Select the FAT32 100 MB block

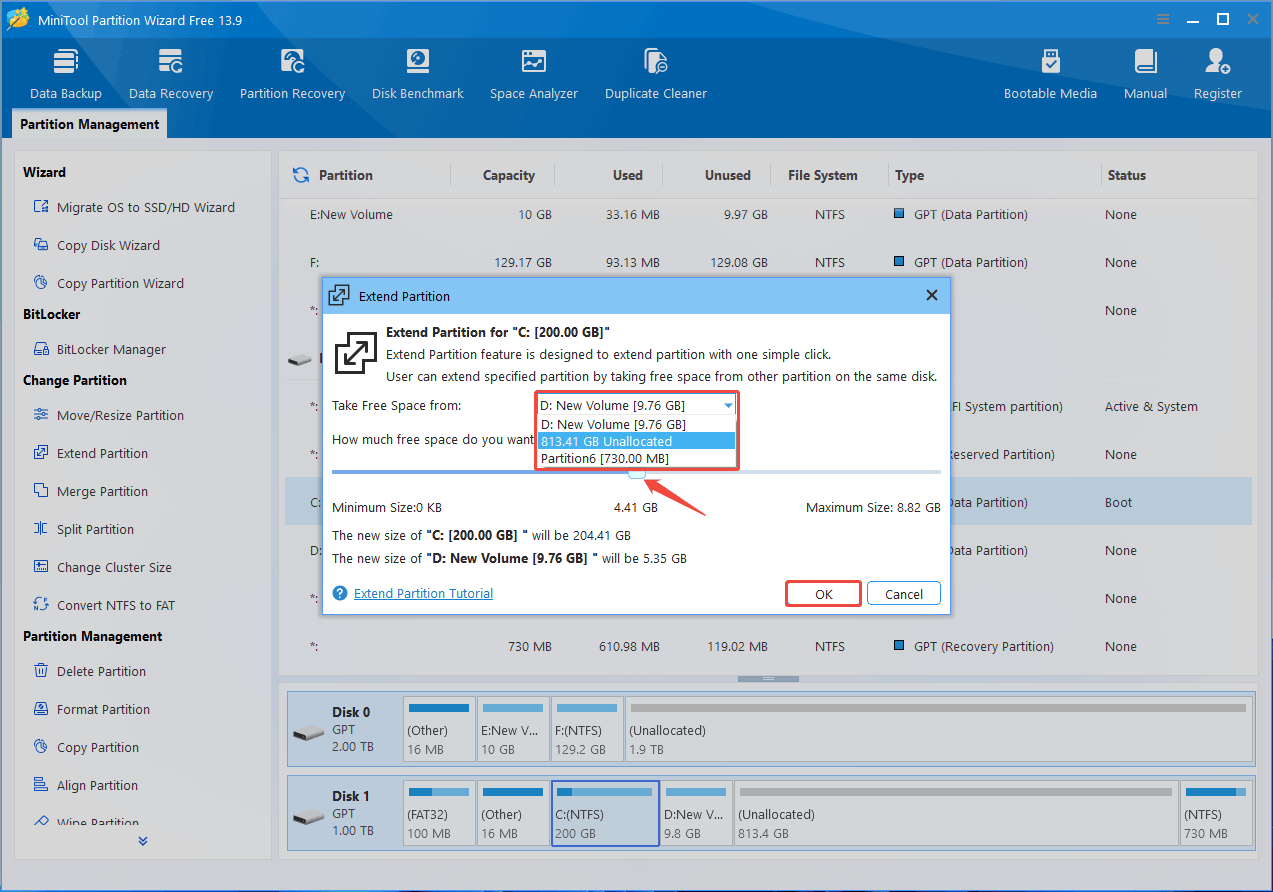[x=439, y=813]
